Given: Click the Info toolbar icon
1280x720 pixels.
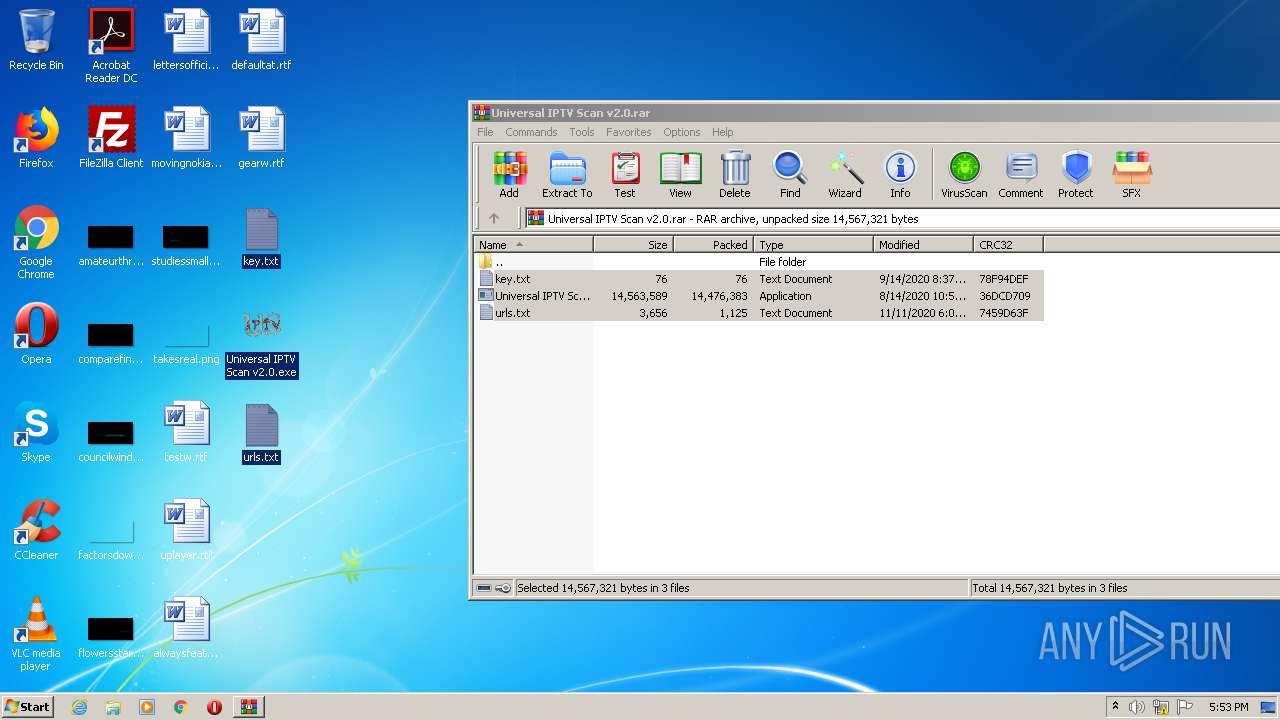Looking at the screenshot, I should tap(900, 175).
